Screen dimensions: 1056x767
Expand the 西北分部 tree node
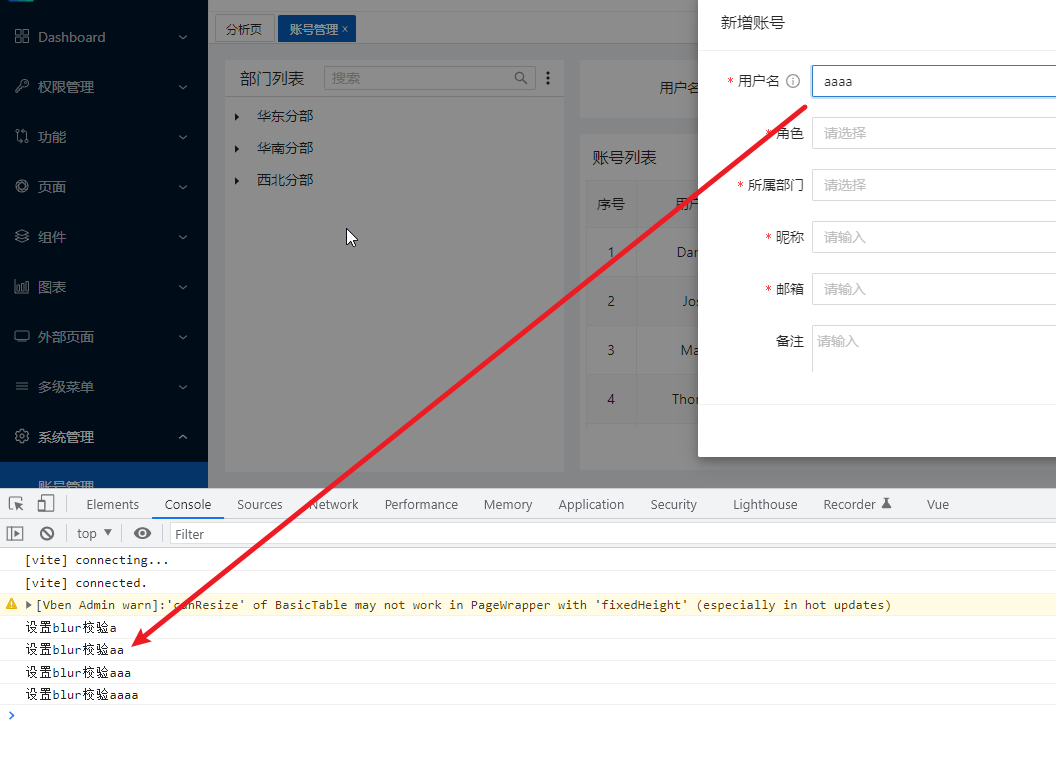click(x=237, y=180)
